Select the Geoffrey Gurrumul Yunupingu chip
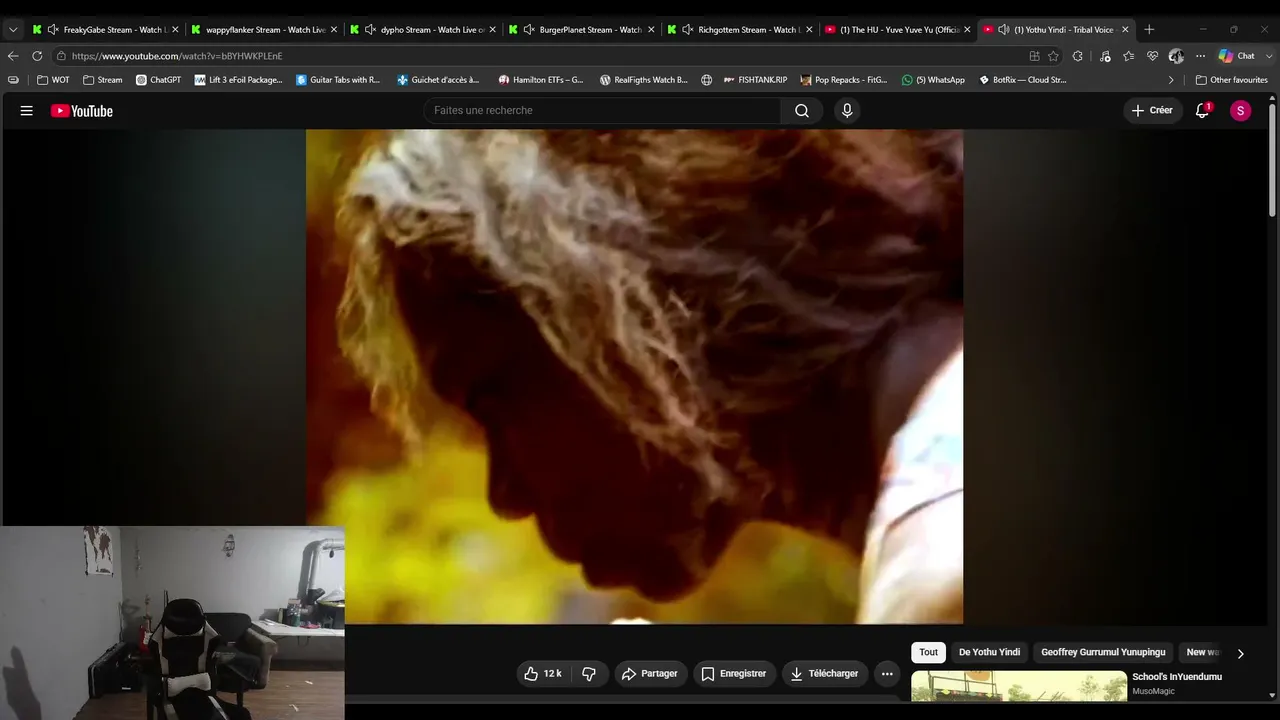Viewport: 1280px width, 720px height. pos(1103,652)
